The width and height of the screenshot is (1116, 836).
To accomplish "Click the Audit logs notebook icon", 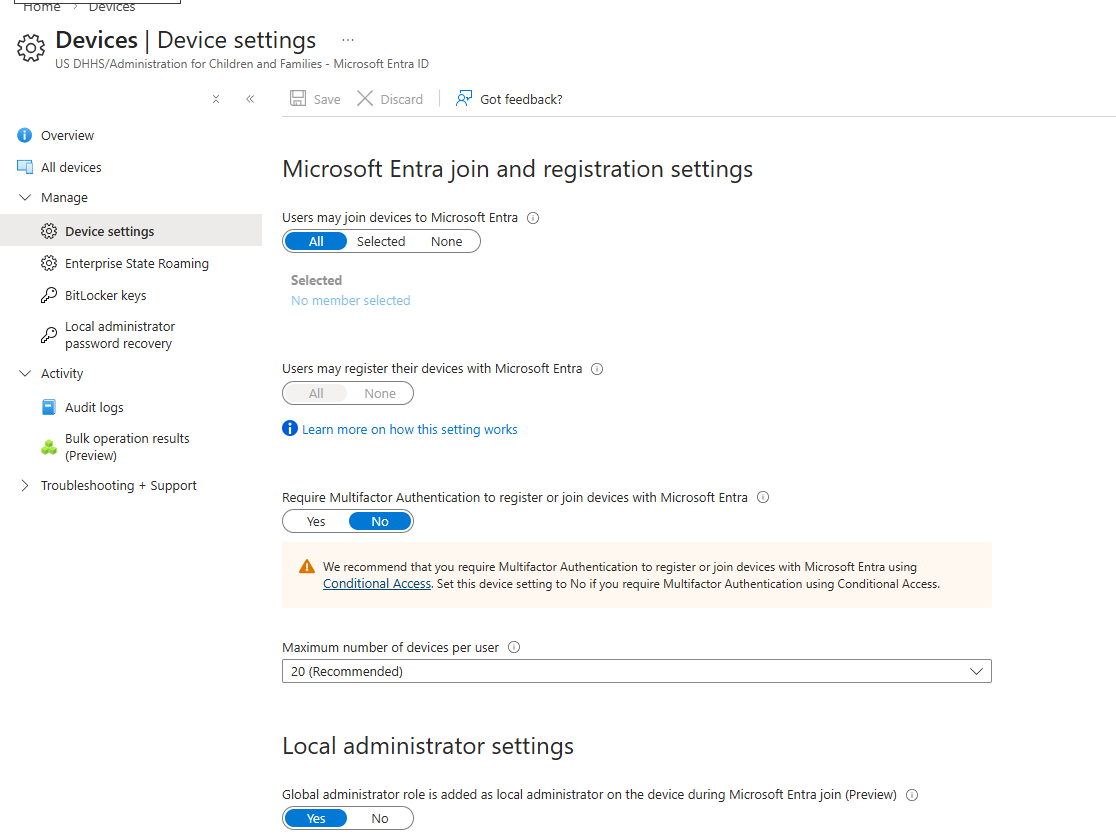I will (48, 407).
